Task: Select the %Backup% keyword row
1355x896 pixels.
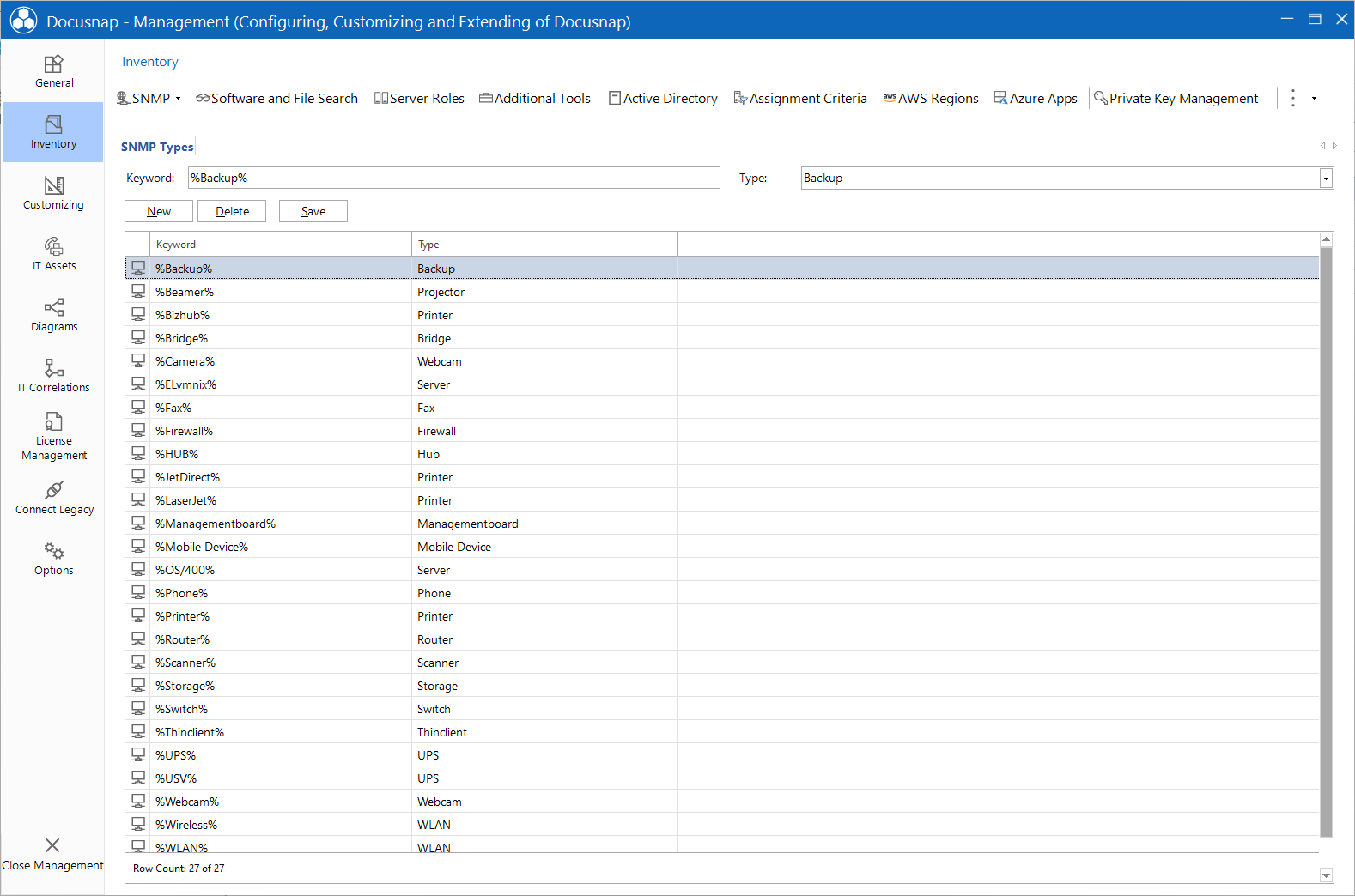Action: pyautogui.click(x=722, y=269)
